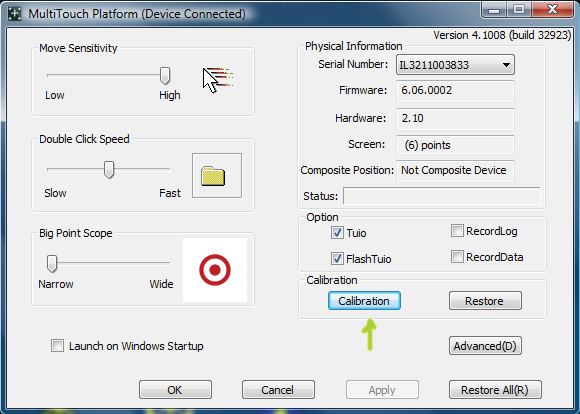
Task: Click the Screen field showing (6) points
Action: pos(455,145)
